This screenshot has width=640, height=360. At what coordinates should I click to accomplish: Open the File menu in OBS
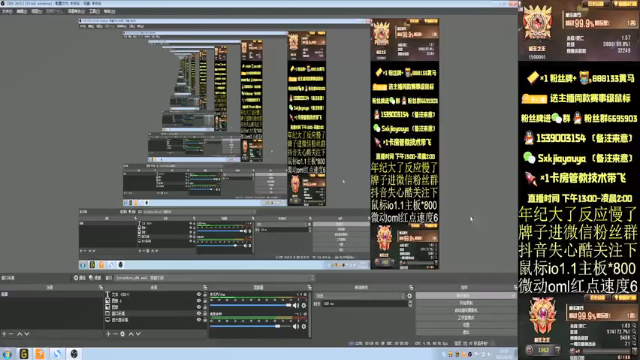[7, 11]
